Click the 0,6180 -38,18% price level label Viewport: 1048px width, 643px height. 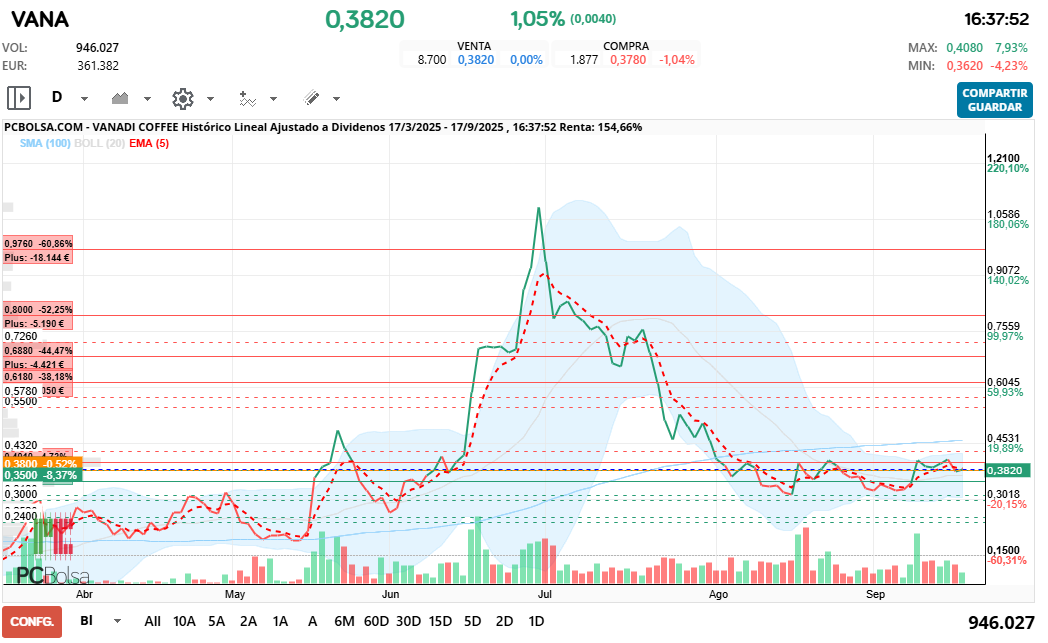tap(38, 377)
